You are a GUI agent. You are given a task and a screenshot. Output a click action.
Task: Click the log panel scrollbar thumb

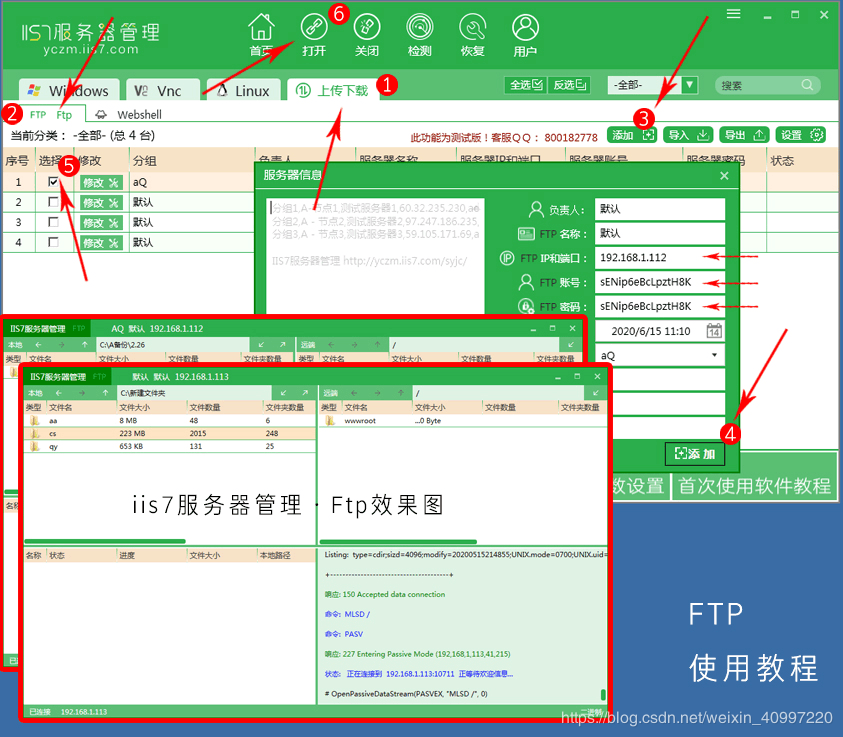click(x=603, y=695)
